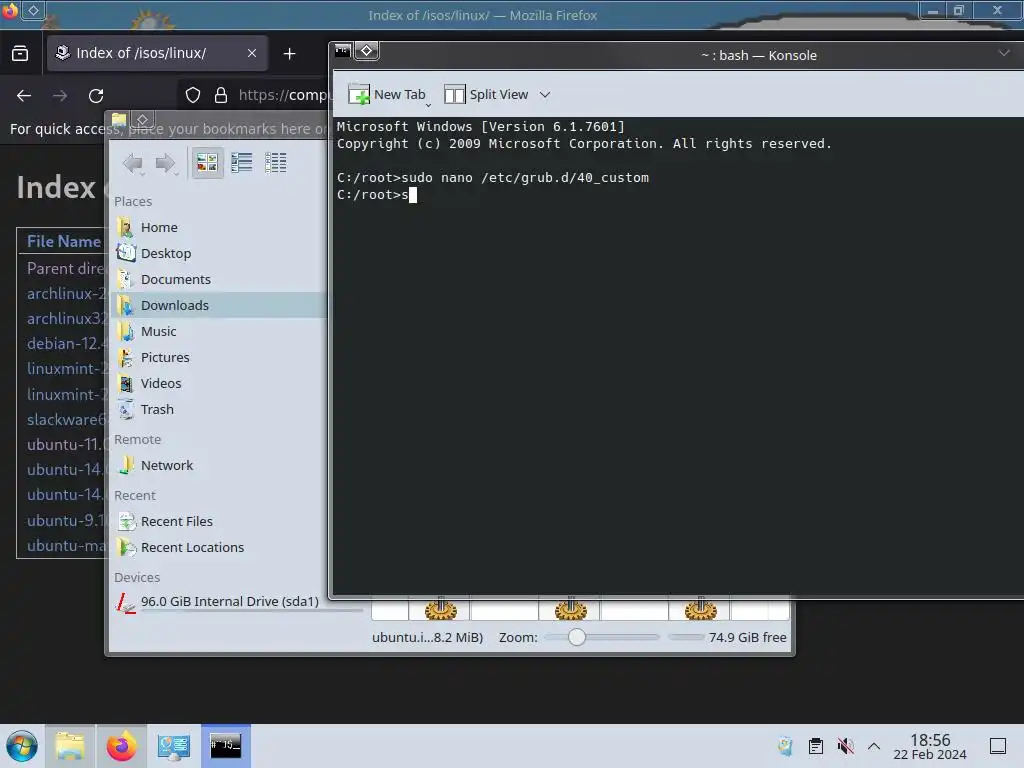Image resolution: width=1024 pixels, height=768 pixels.
Task: Open the debian-12 link
Action: 65,344
